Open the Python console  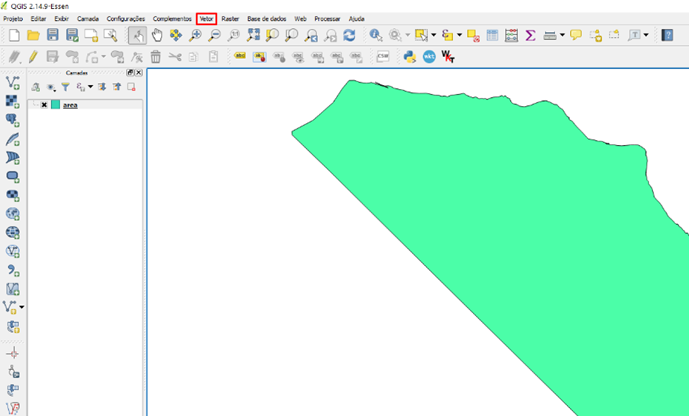(x=410, y=57)
